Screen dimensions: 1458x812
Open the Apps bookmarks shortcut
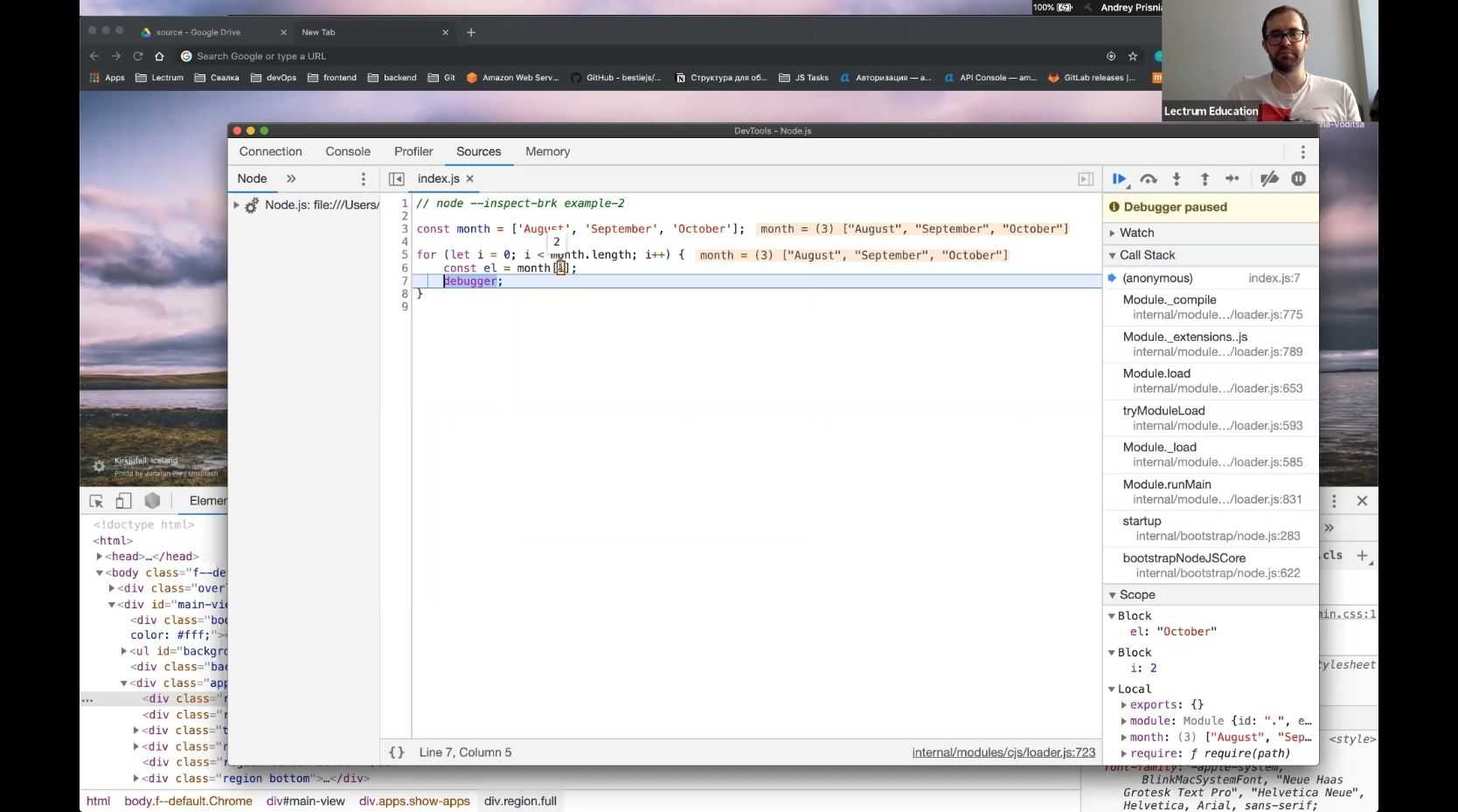[108, 78]
